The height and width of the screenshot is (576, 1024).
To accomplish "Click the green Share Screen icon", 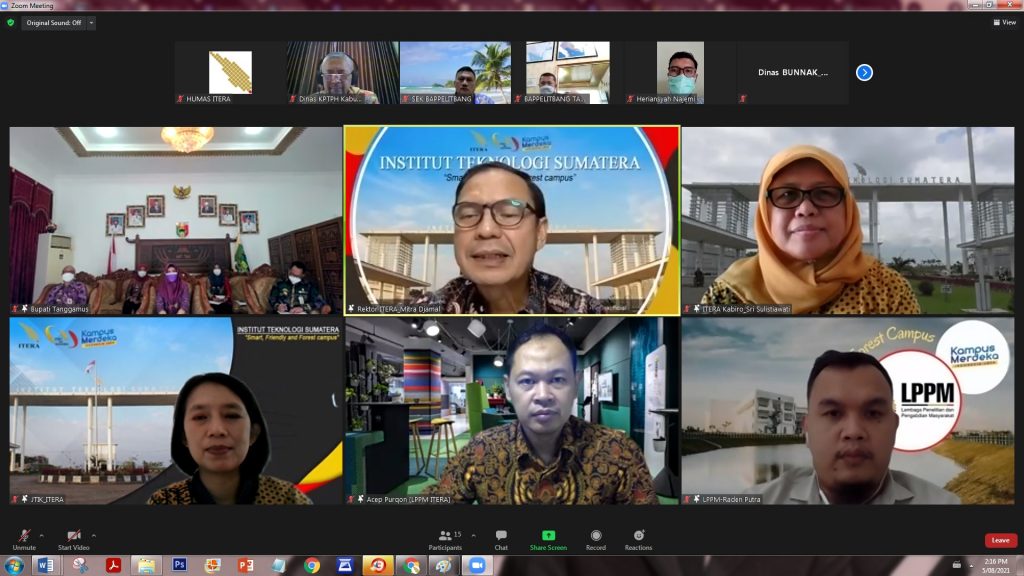I will [549, 536].
